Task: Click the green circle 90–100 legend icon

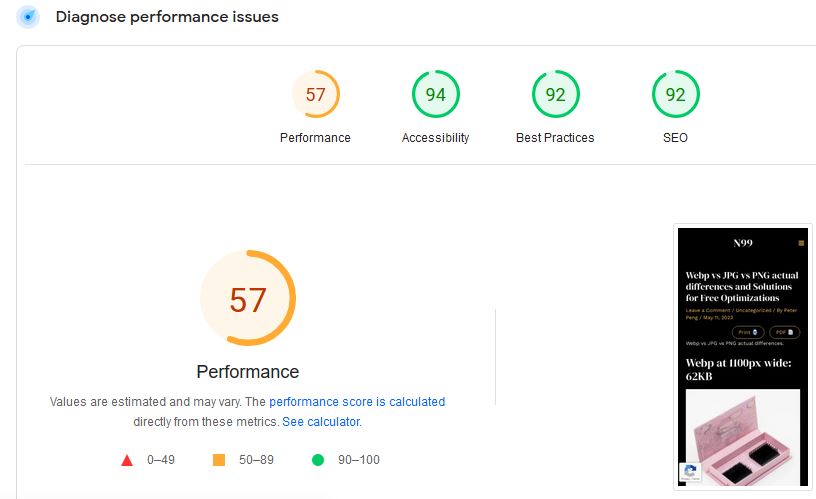Action: [x=318, y=460]
